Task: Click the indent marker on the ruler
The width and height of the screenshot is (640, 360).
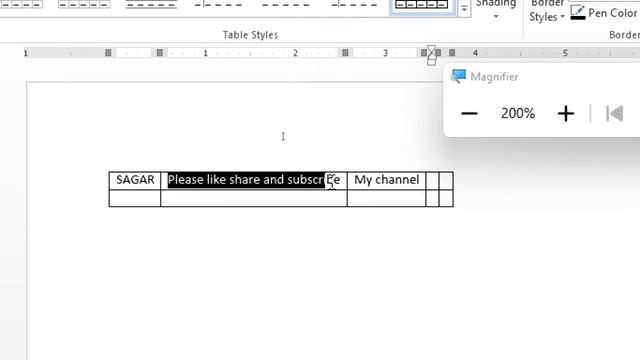Action: [431, 55]
